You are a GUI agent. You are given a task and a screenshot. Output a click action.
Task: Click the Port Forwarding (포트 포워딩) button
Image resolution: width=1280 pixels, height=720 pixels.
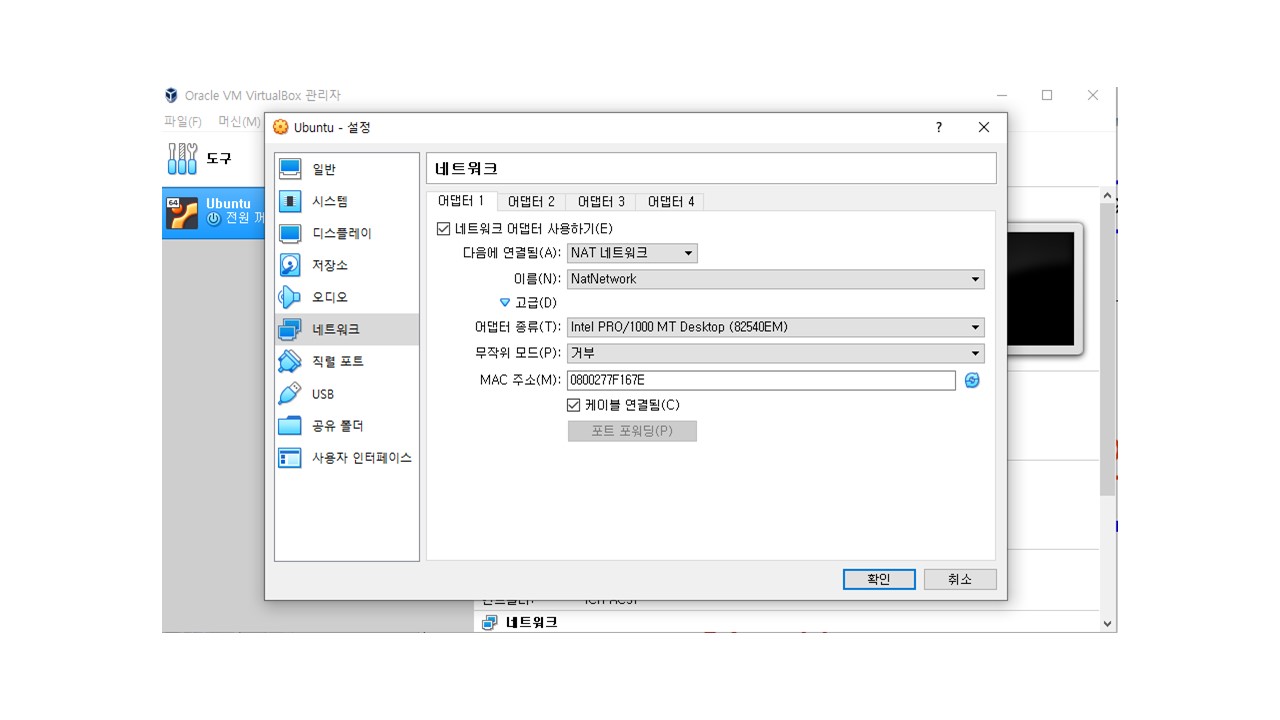(632, 431)
